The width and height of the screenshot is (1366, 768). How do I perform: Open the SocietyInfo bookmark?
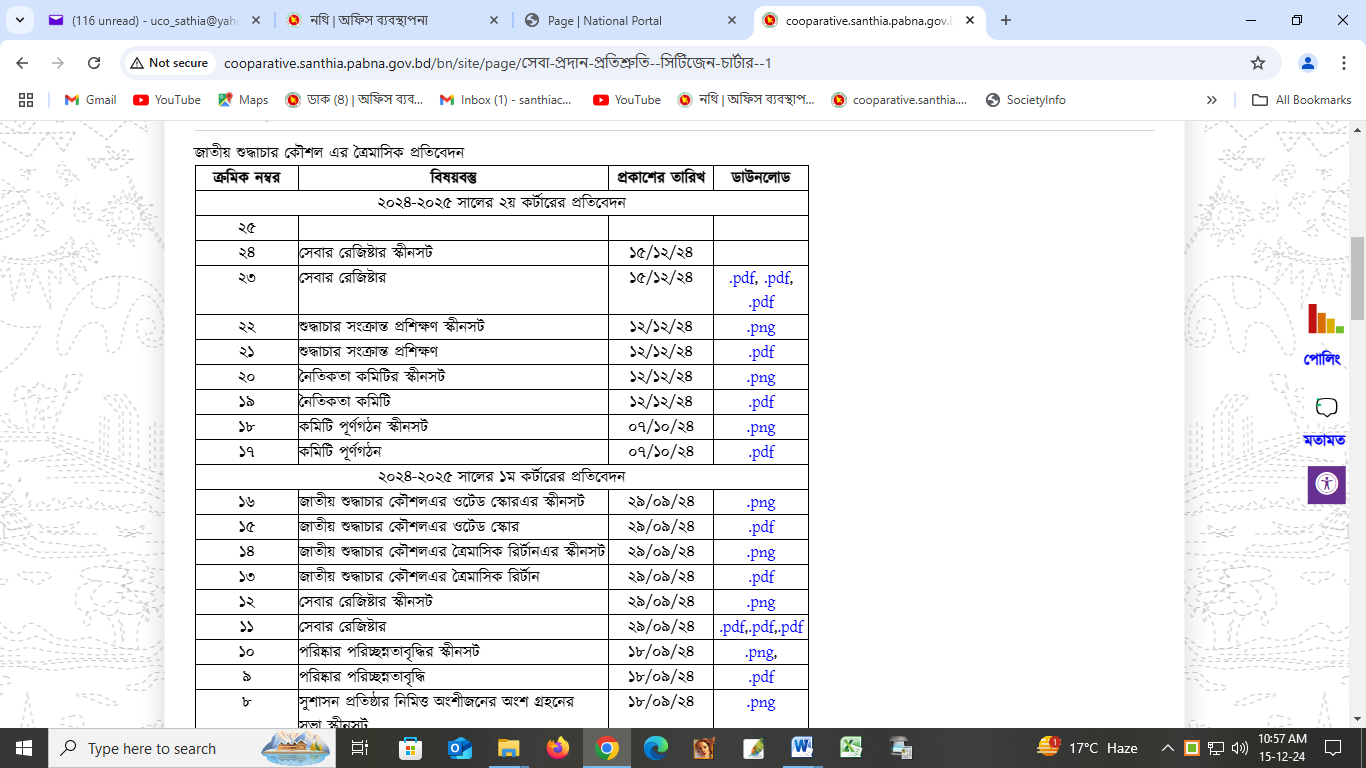click(1026, 100)
